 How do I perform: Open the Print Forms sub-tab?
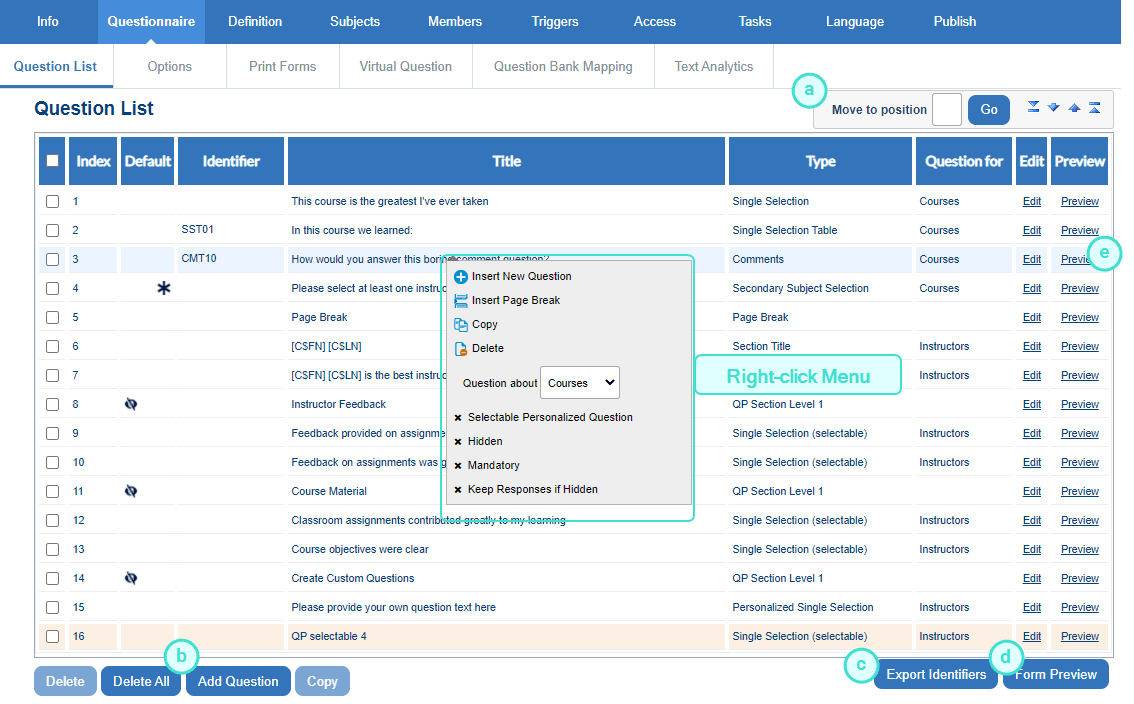coord(283,67)
